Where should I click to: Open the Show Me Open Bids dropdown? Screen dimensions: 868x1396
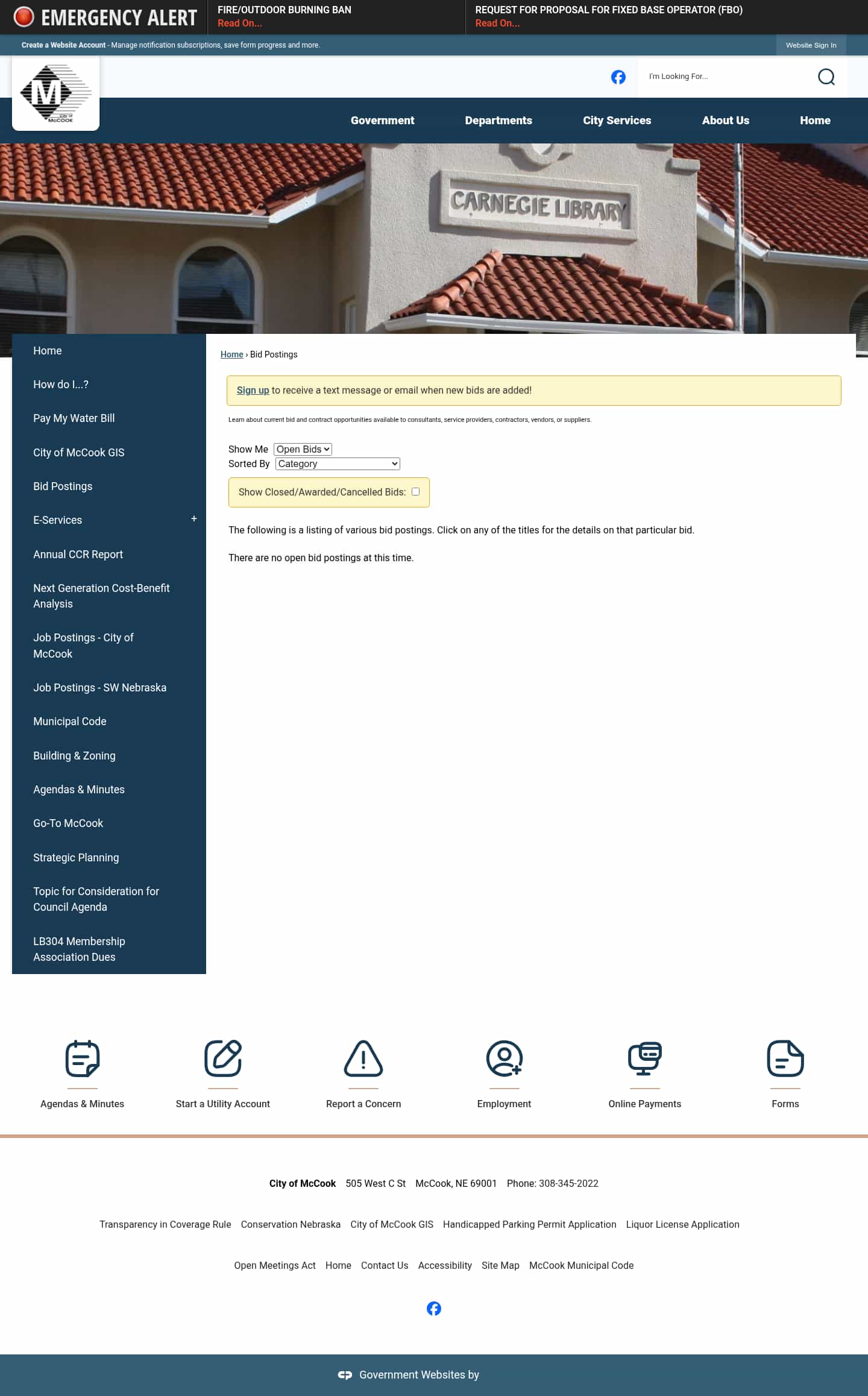303,449
